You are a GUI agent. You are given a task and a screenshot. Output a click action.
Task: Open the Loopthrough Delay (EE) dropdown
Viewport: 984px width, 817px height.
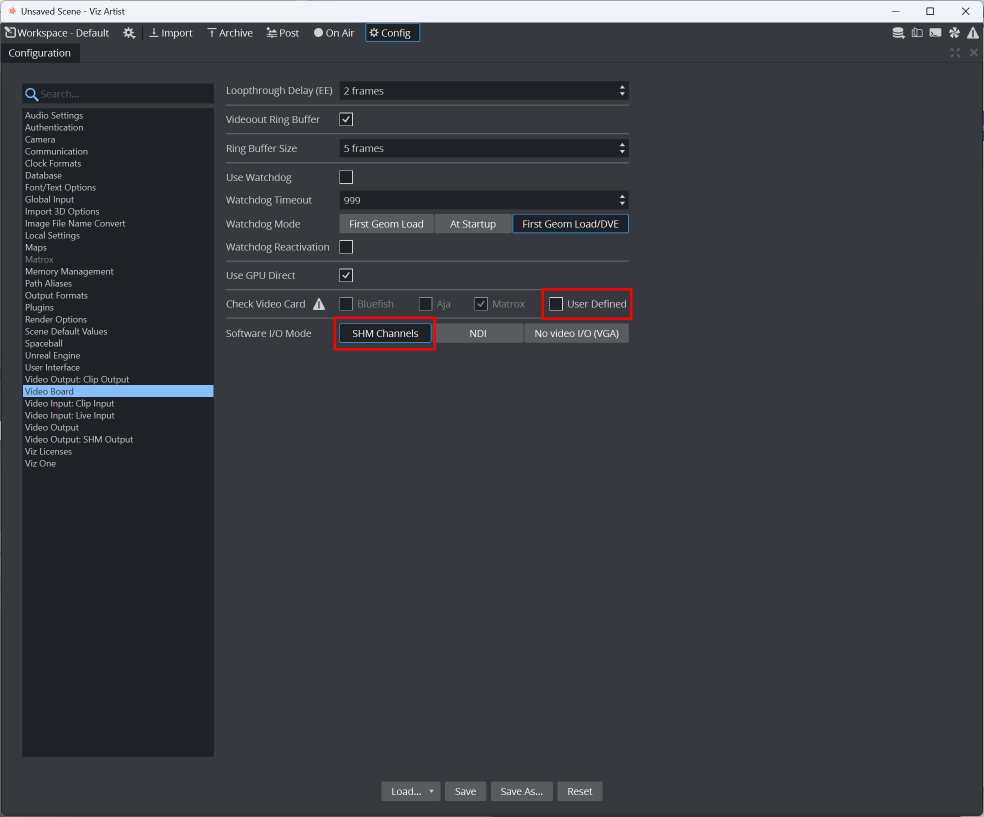click(484, 91)
